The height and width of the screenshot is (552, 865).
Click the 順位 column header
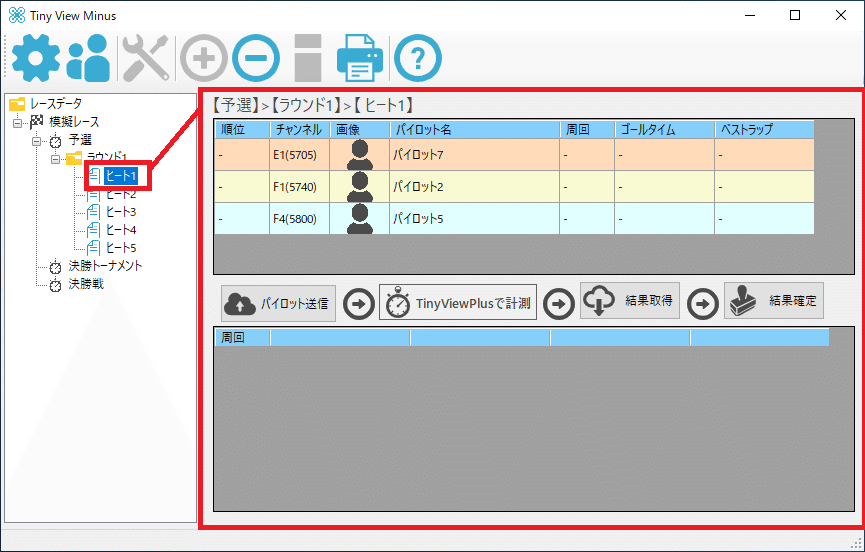pyautogui.click(x=242, y=130)
